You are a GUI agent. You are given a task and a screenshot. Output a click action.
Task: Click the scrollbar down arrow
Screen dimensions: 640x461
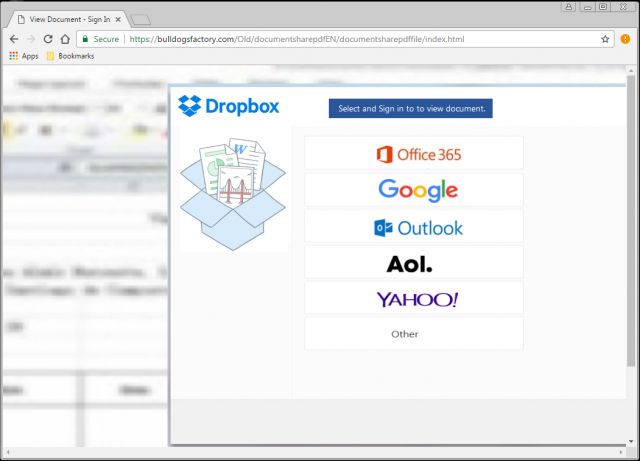pos(631,441)
